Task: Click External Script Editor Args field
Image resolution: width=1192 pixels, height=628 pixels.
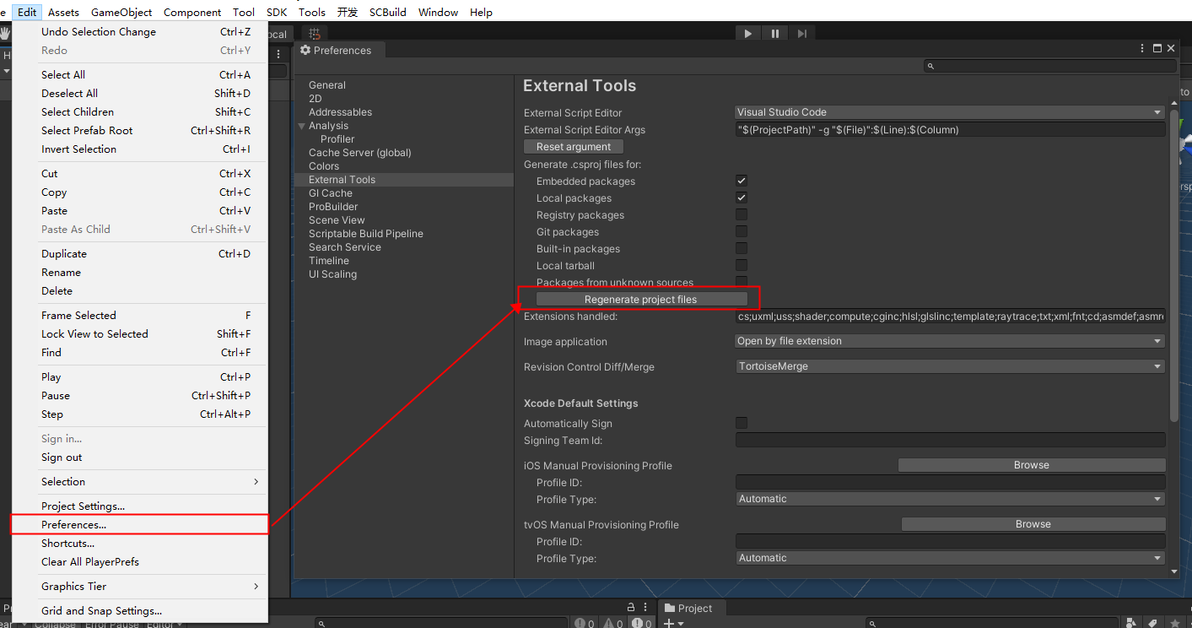Action: coord(949,130)
